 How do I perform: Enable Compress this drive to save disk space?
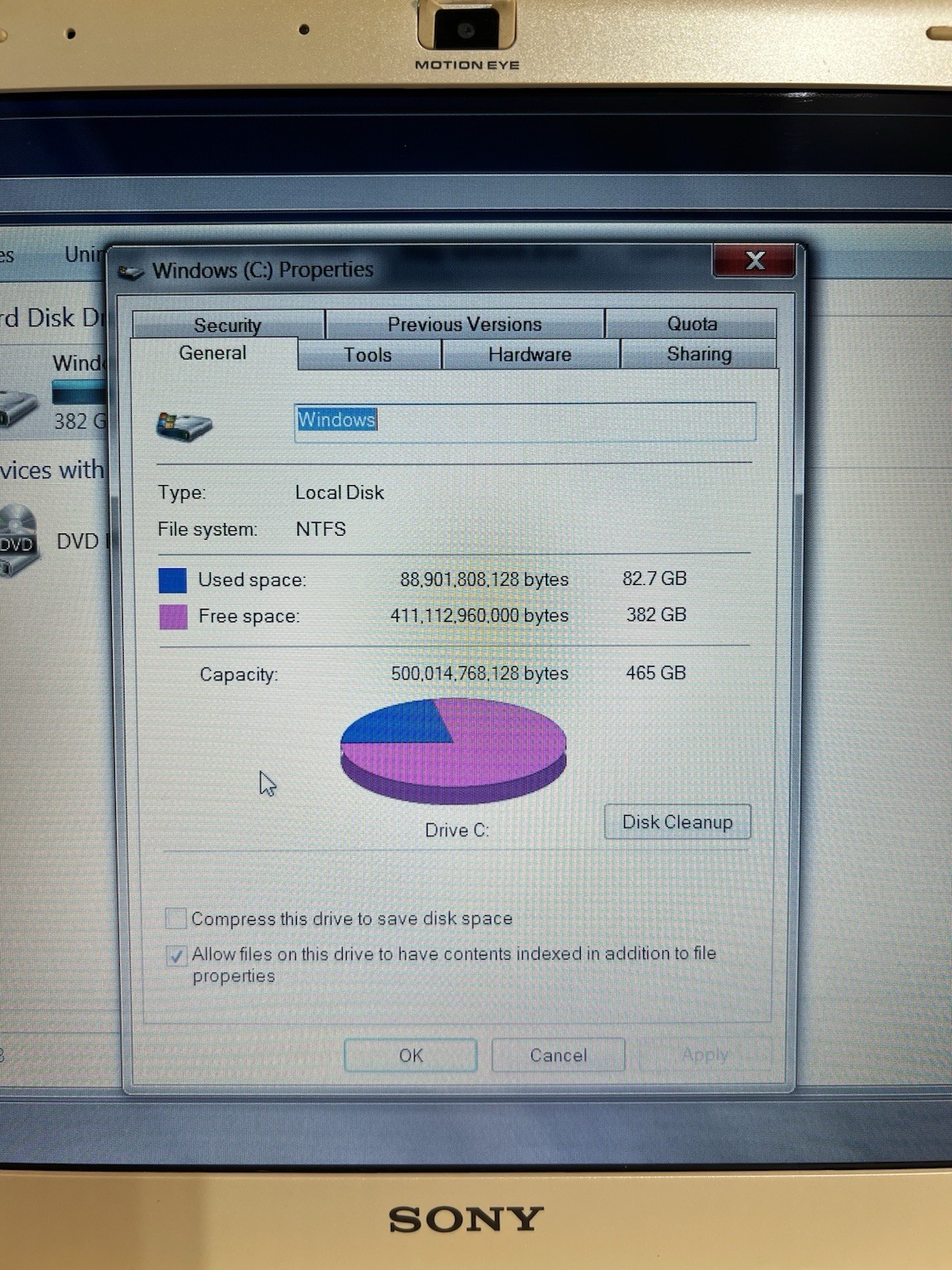[x=175, y=919]
